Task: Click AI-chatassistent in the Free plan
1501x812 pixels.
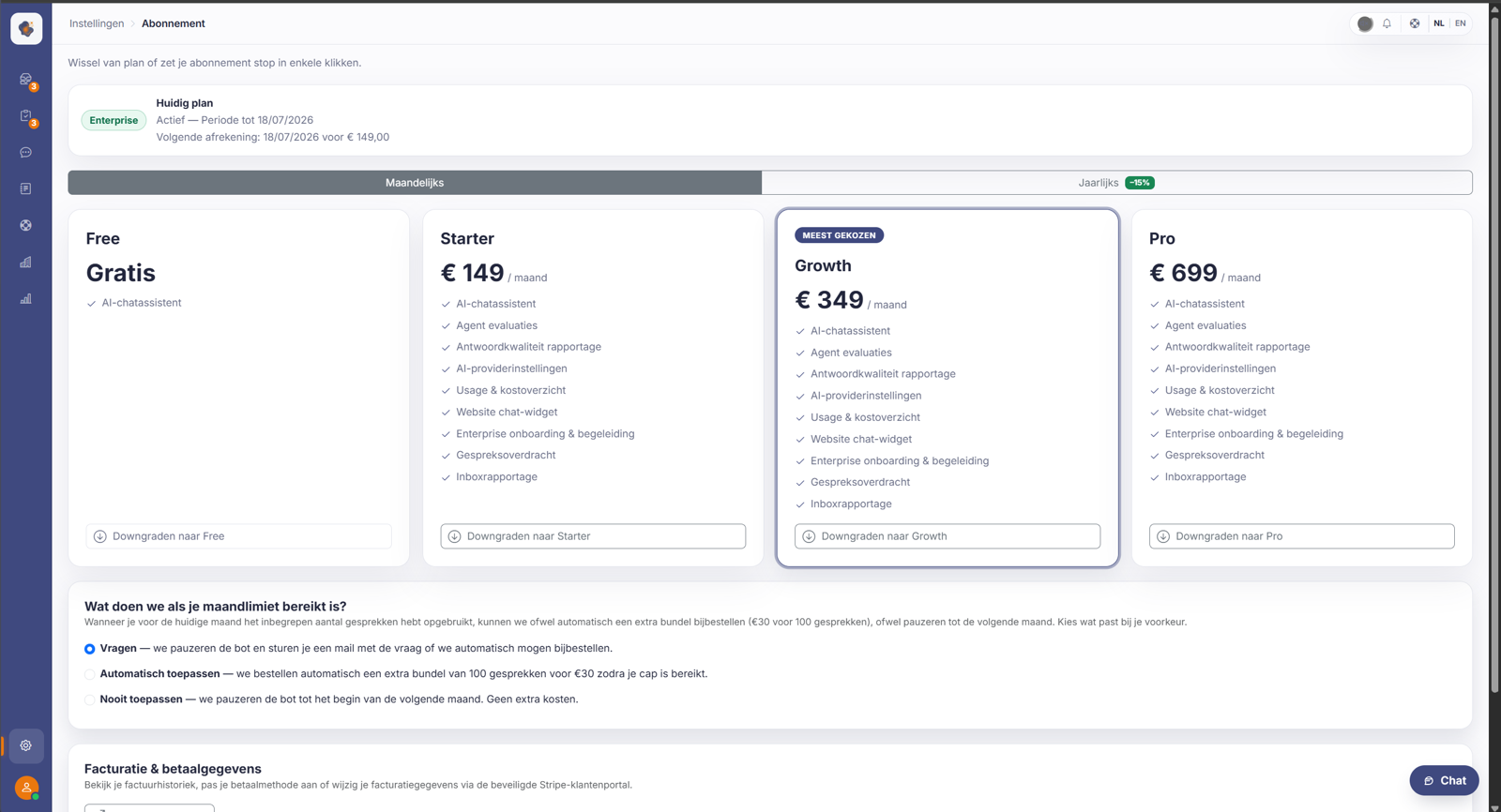Action: coord(142,303)
